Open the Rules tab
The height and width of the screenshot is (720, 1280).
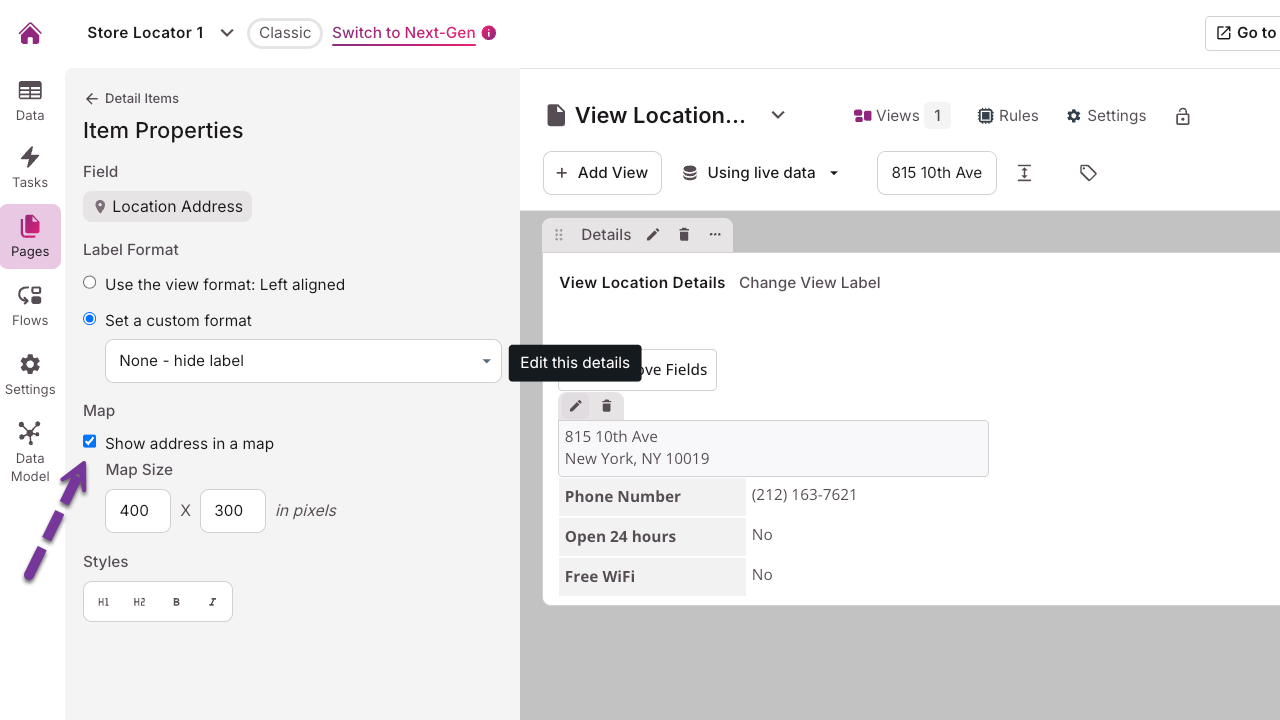point(1008,116)
